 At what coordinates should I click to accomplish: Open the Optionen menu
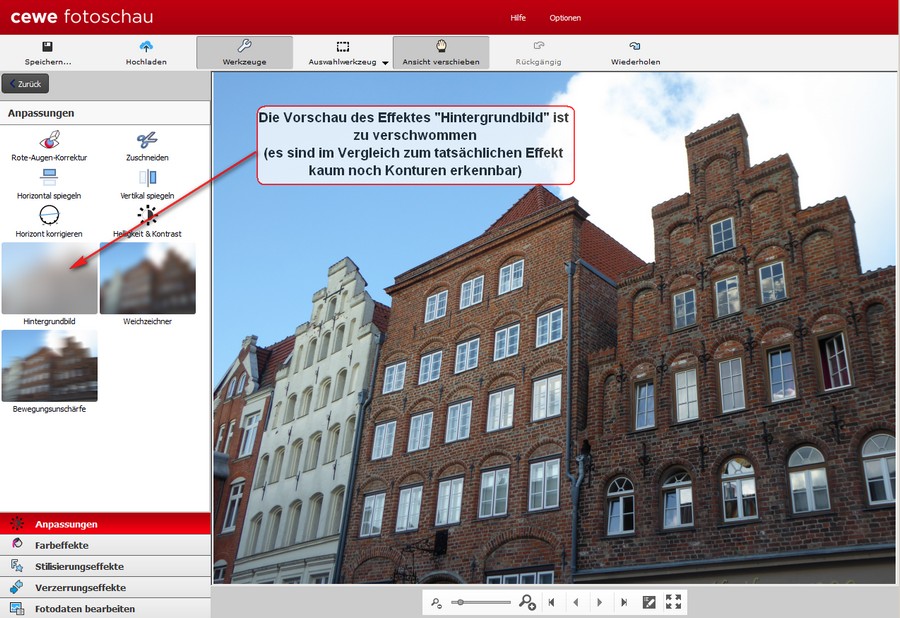point(565,18)
